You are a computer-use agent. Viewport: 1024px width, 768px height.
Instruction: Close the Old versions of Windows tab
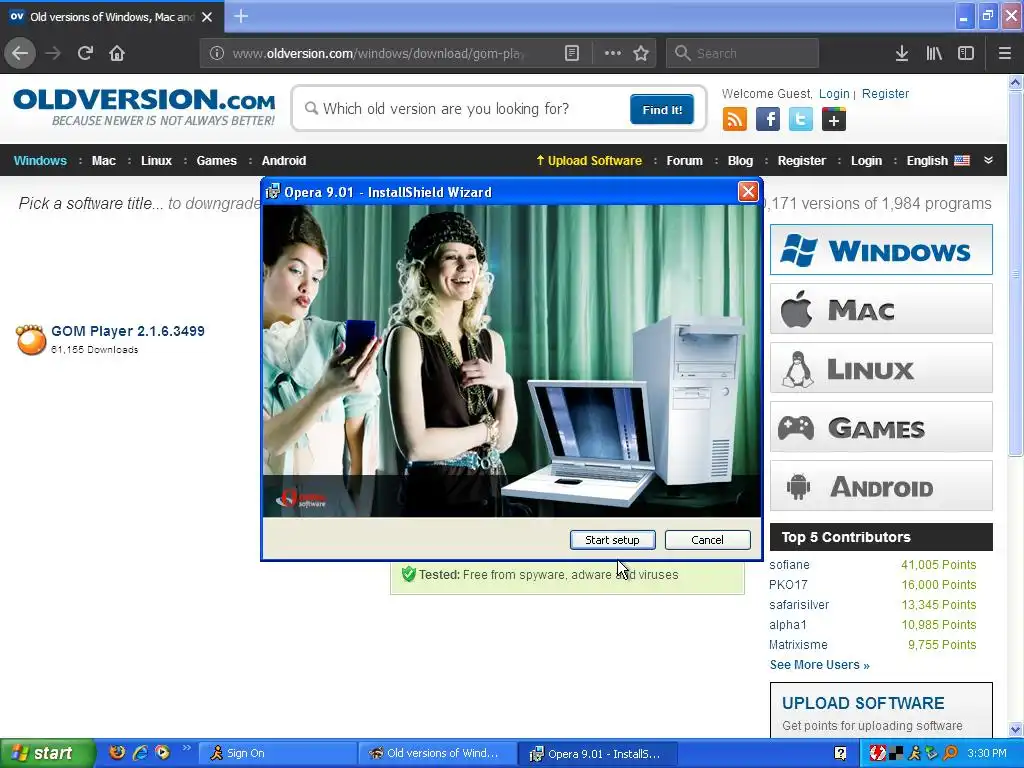tap(207, 17)
